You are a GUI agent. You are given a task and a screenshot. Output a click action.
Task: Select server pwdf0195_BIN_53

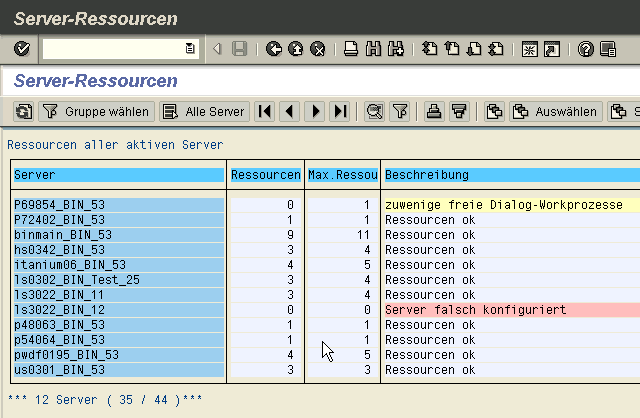click(119, 355)
